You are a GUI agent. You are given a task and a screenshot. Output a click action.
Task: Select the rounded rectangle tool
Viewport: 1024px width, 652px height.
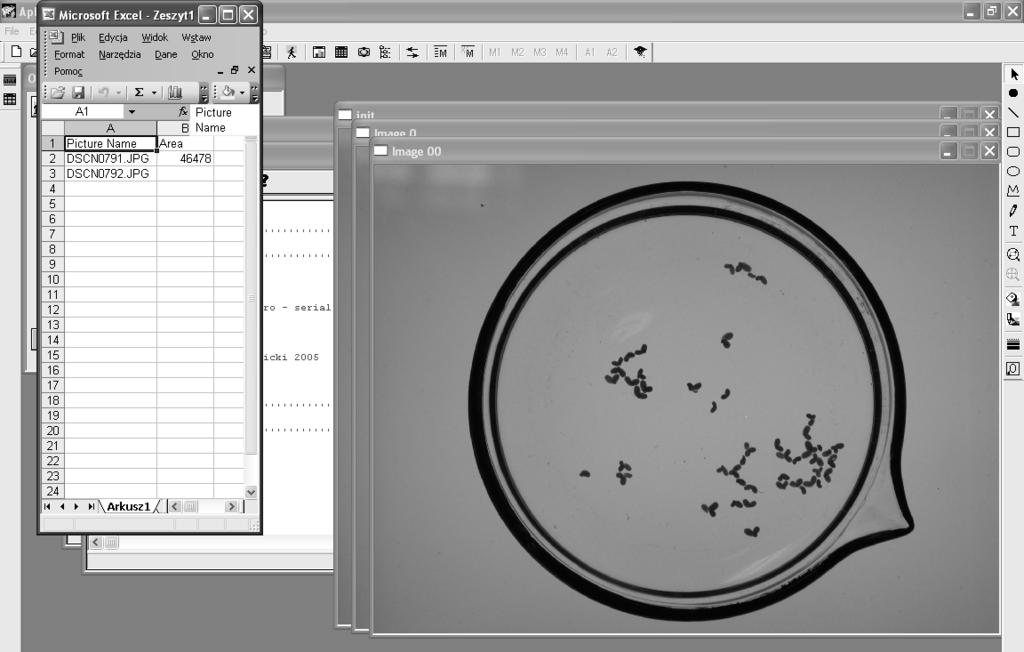1014,152
